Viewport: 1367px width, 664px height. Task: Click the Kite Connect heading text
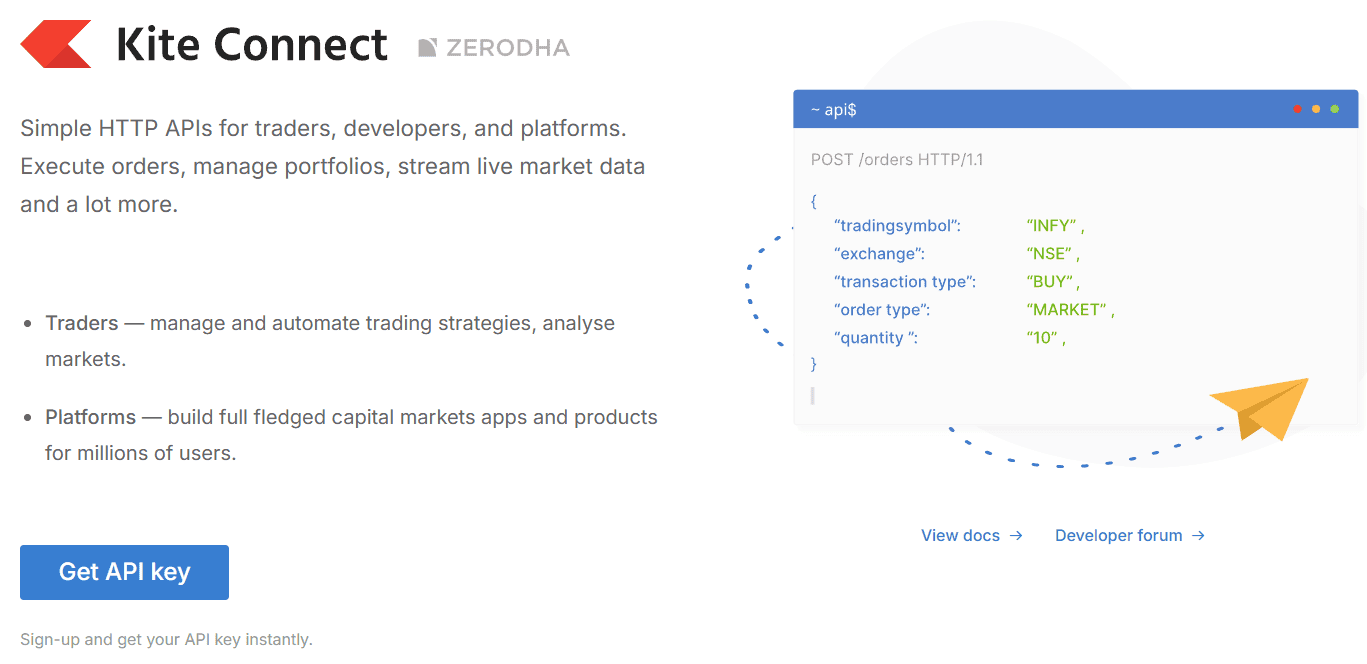click(252, 44)
